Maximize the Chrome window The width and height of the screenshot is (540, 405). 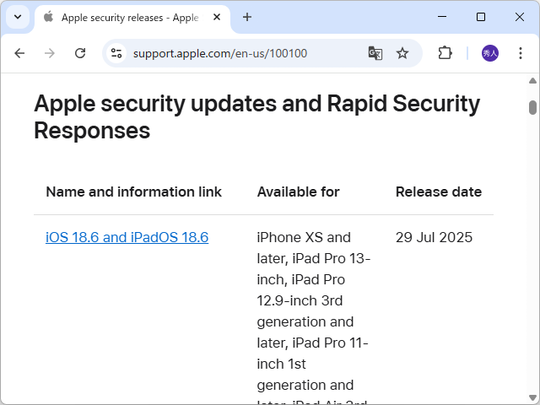[x=481, y=17]
